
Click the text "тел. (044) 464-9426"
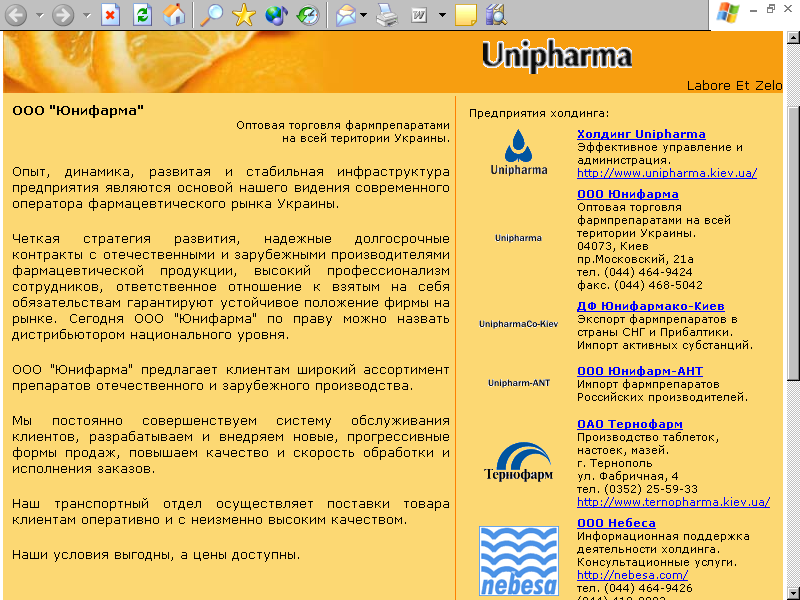(635, 588)
